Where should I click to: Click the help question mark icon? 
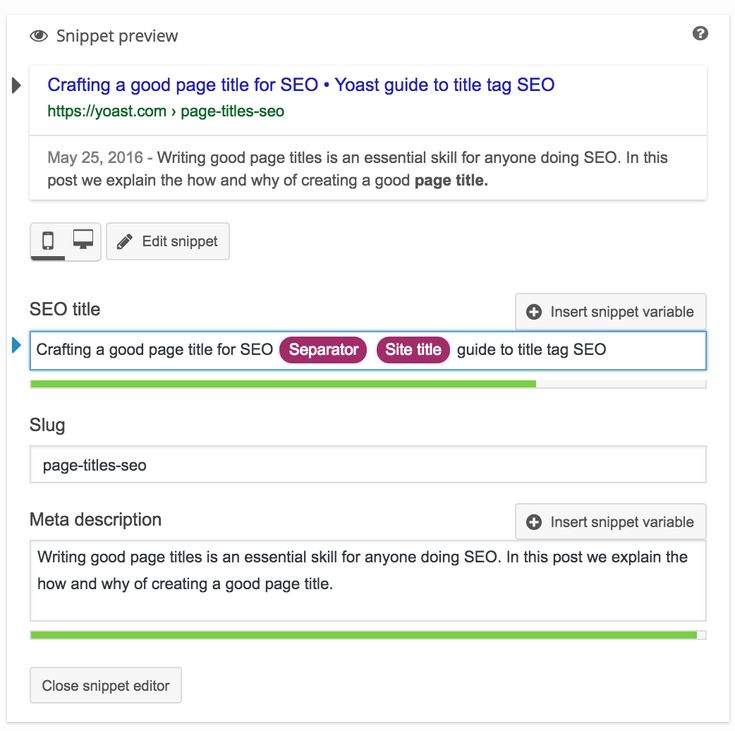tap(700, 33)
